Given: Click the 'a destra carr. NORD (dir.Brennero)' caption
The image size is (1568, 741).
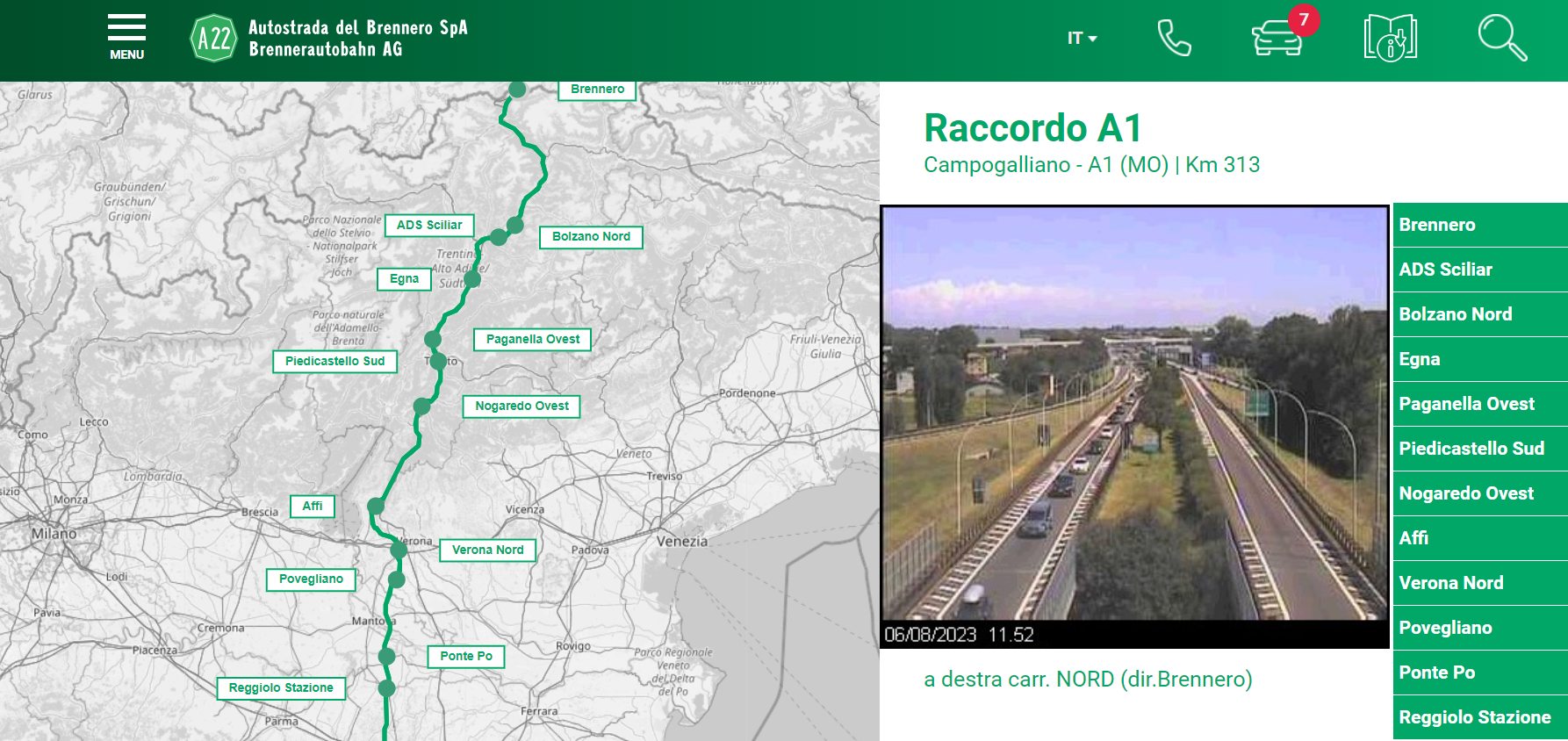Looking at the screenshot, I should pyautogui.click(x=1088, y=680).
